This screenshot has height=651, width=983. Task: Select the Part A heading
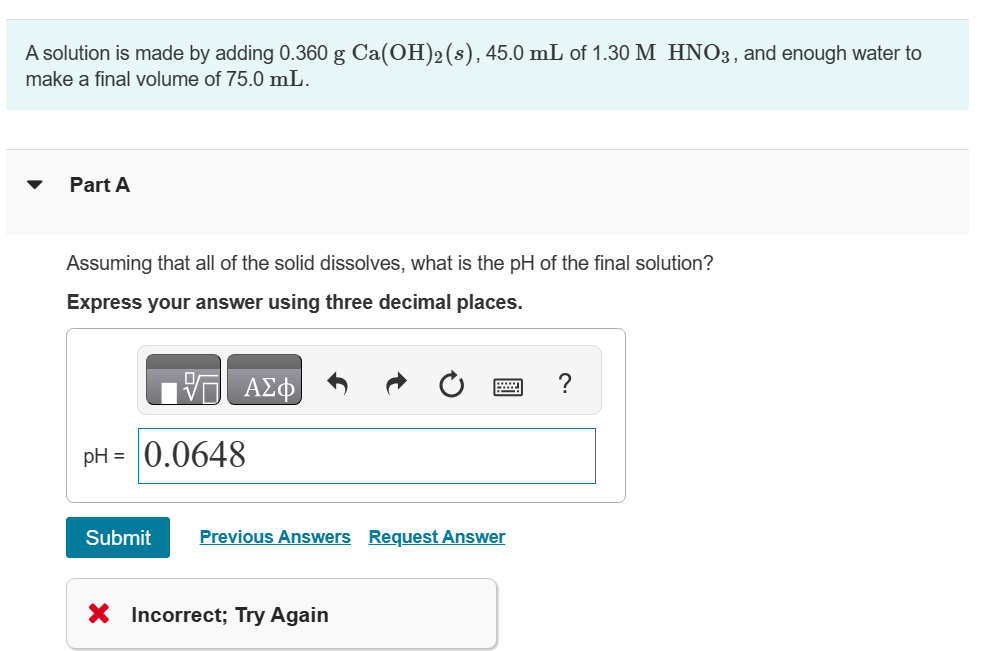point(99,184)
